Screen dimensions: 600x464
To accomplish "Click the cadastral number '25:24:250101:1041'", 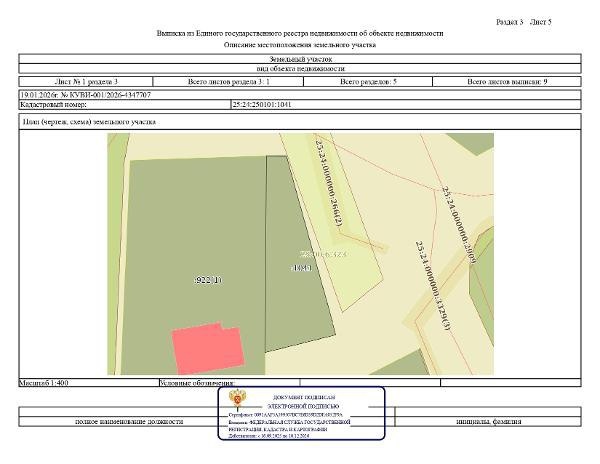I will (x=262, y=104).
